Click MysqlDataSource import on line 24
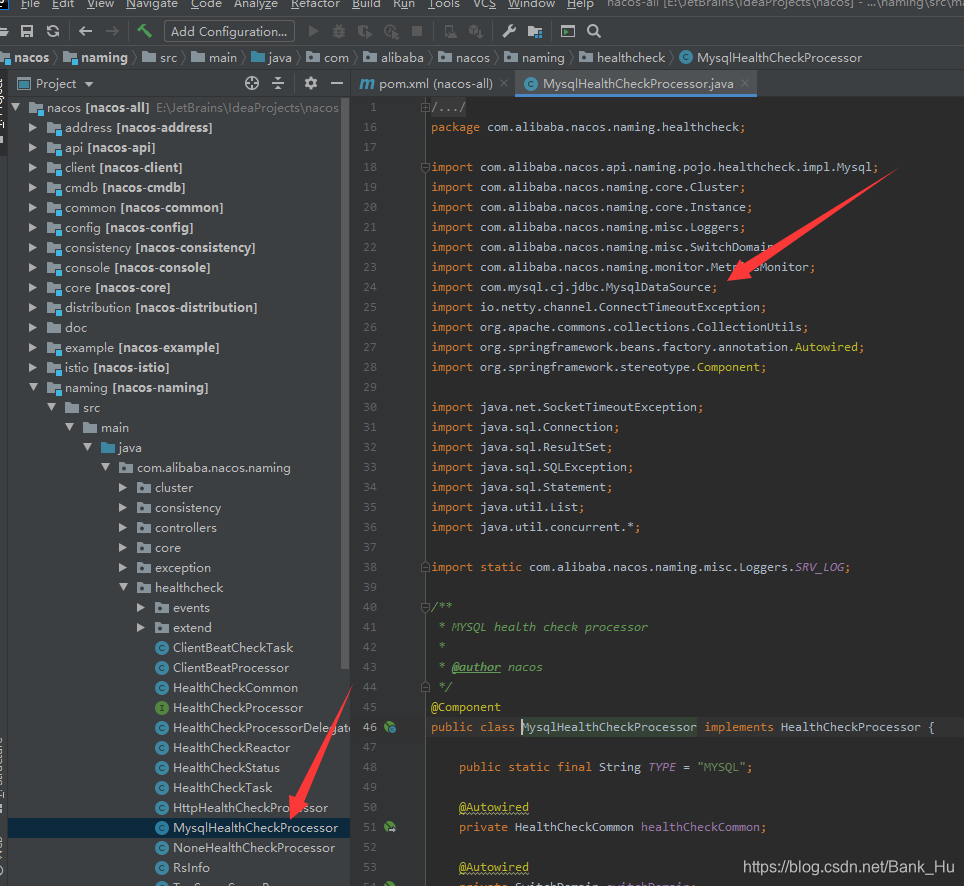964x886 pixels. click(658, 288)
